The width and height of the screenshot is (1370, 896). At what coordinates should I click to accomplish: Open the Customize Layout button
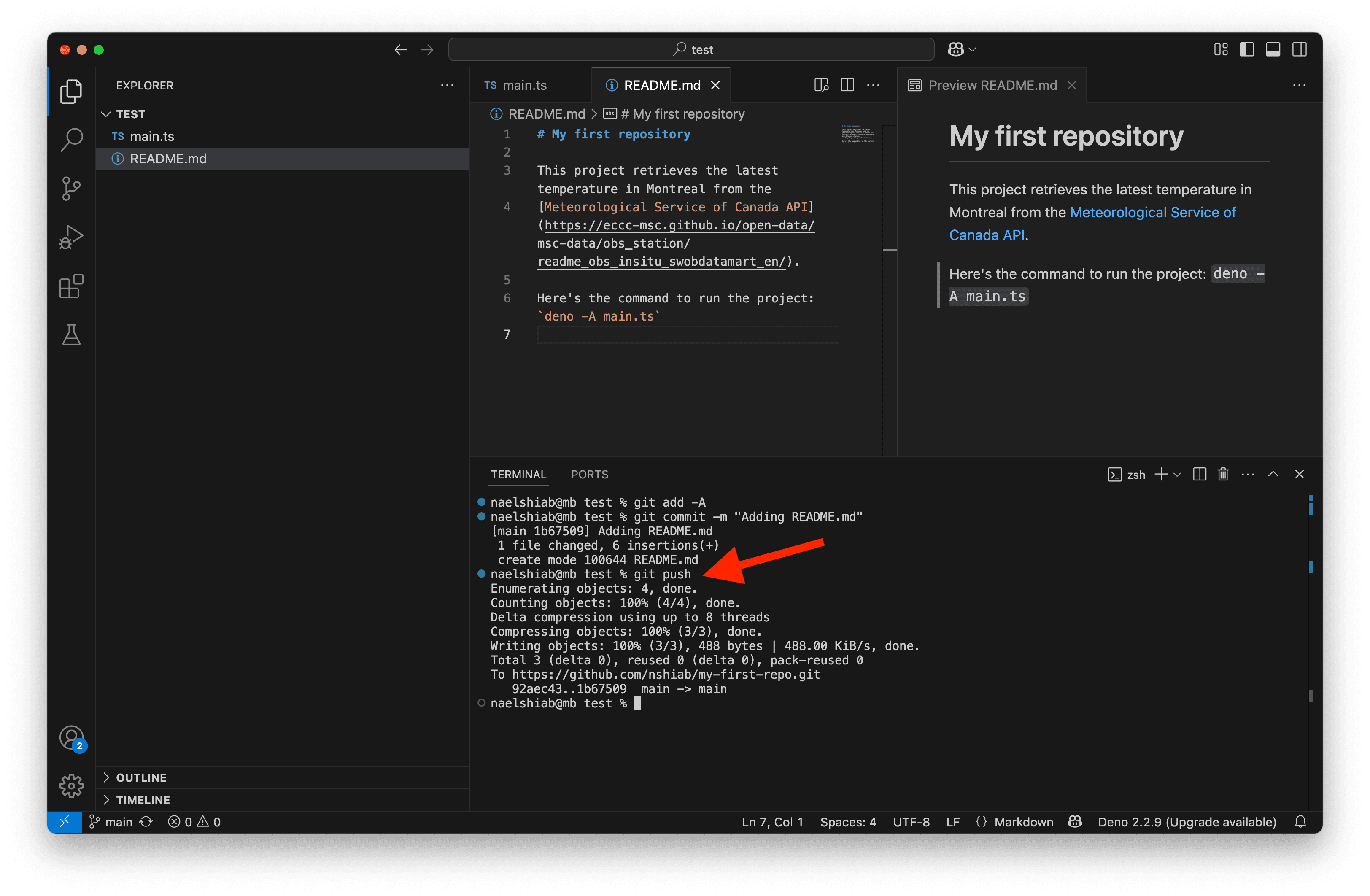(x=1221, y=49)
